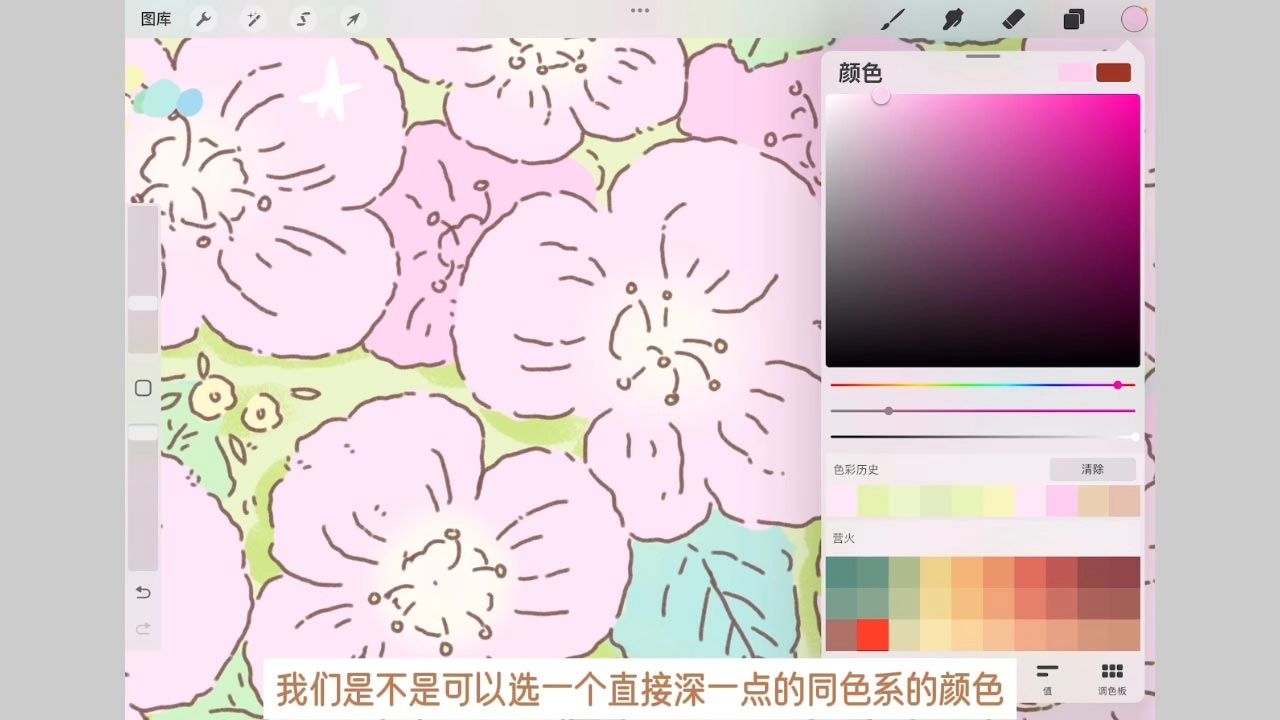Click the 清除 clear history button
The height and width of the screenshot is (720, 1280).
(1092, 469)
